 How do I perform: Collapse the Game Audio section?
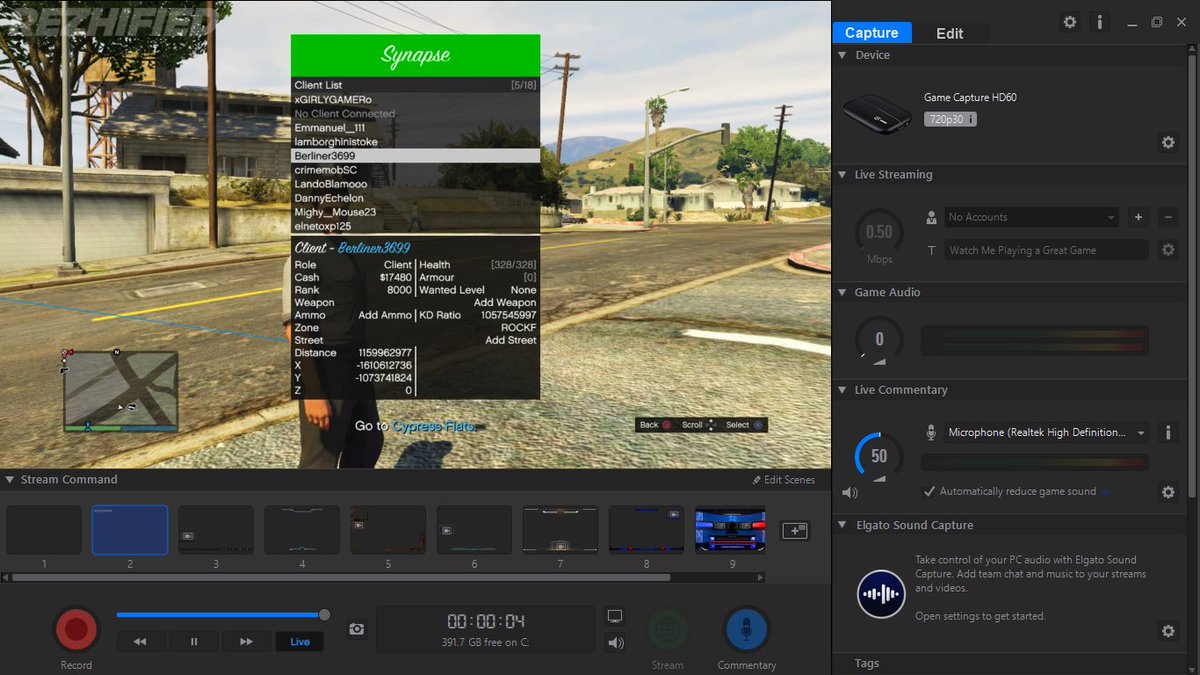[x=842, y=292]
